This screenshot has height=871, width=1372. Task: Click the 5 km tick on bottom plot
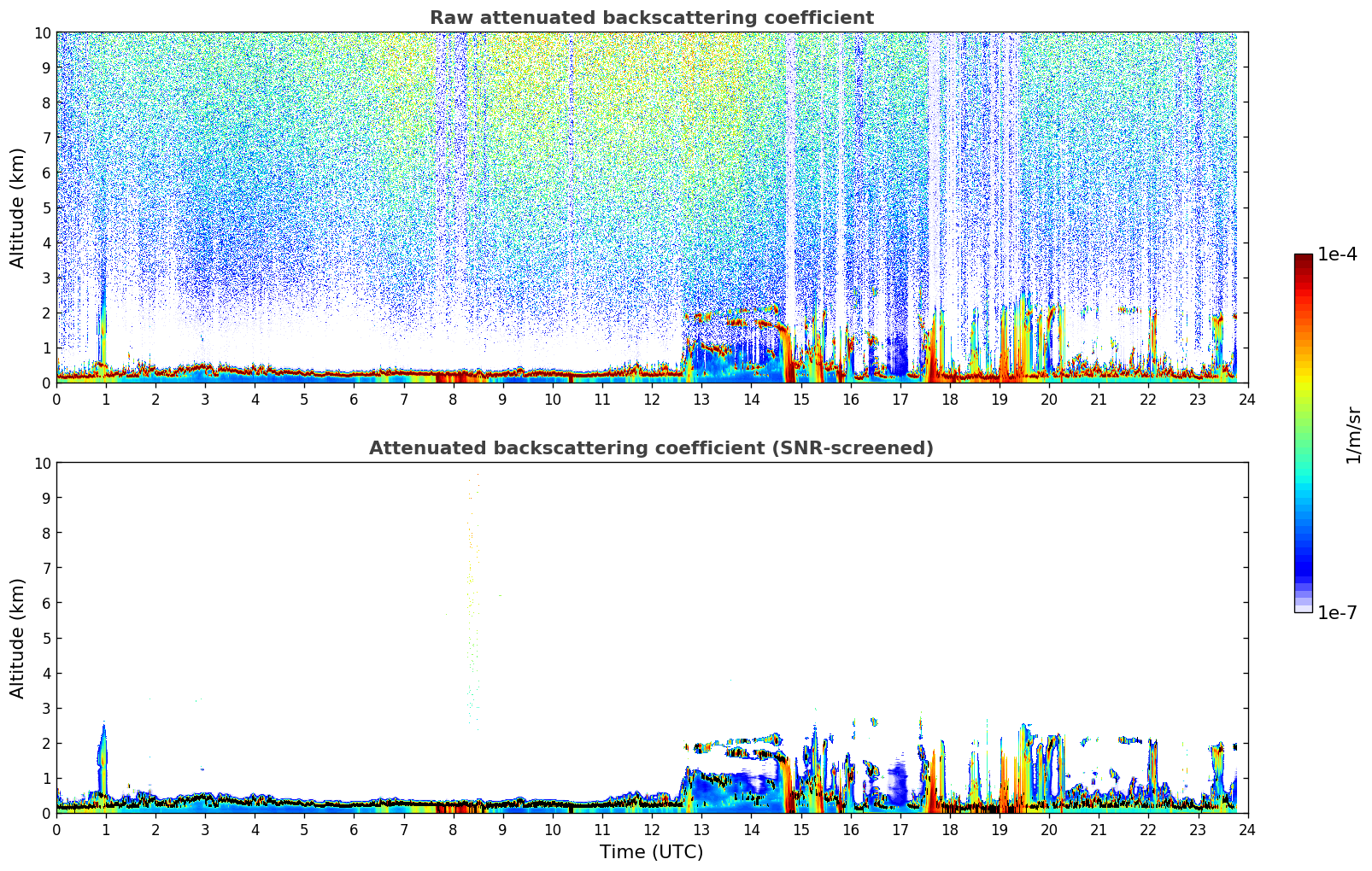click(x=48, y=638)
